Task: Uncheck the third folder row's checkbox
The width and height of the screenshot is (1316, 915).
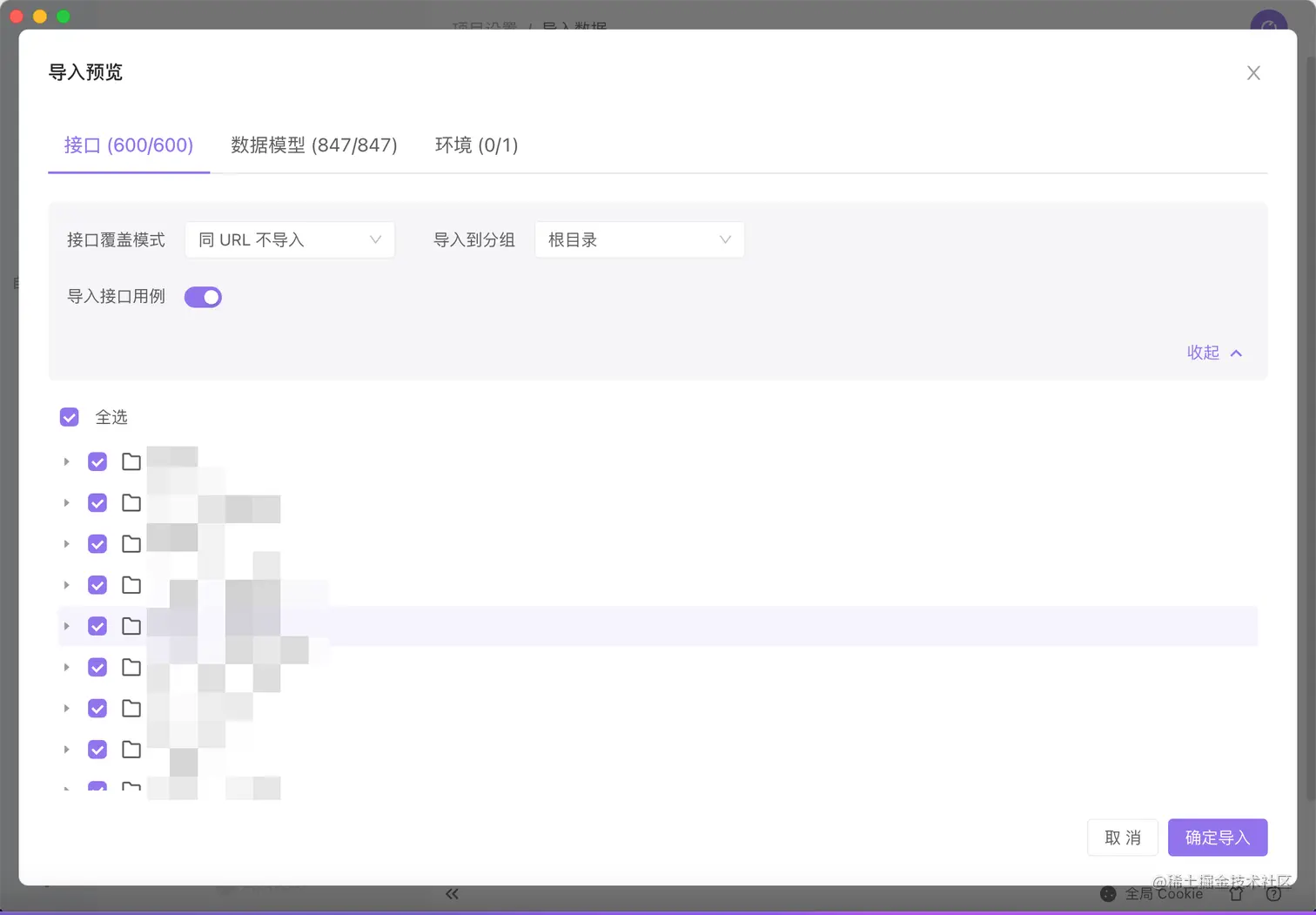Action: [97, 544]
